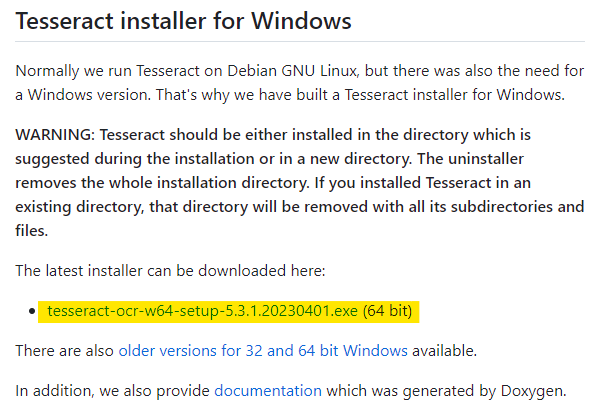The width and height of the screenshot is (598, 418).
Task: Click the word Doxygen at the end
Action: (x=533, y=391)
